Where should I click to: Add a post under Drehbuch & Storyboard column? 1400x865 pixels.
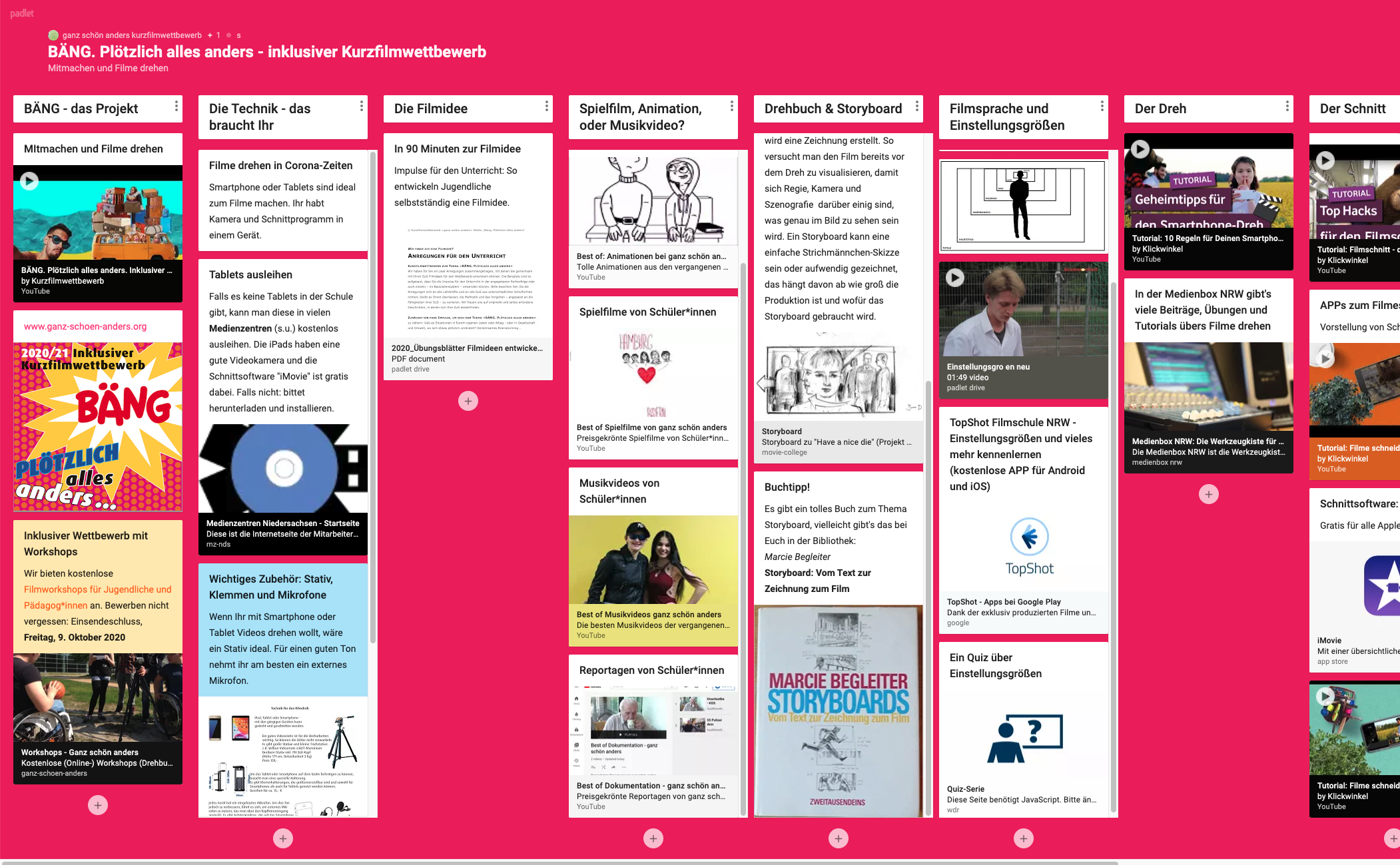[x=839, y=838]
